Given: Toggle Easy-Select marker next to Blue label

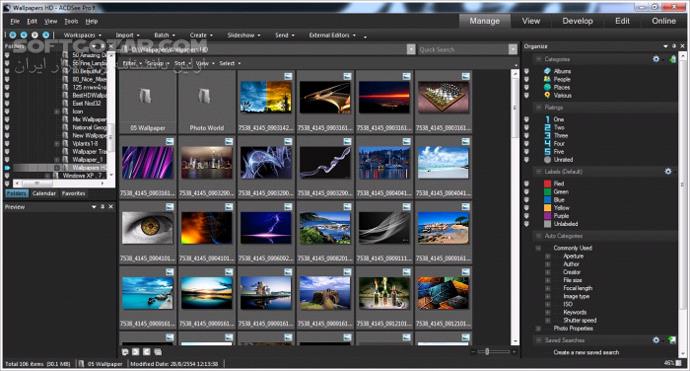Looking at the screenshot, I should (x=527, y=200).
